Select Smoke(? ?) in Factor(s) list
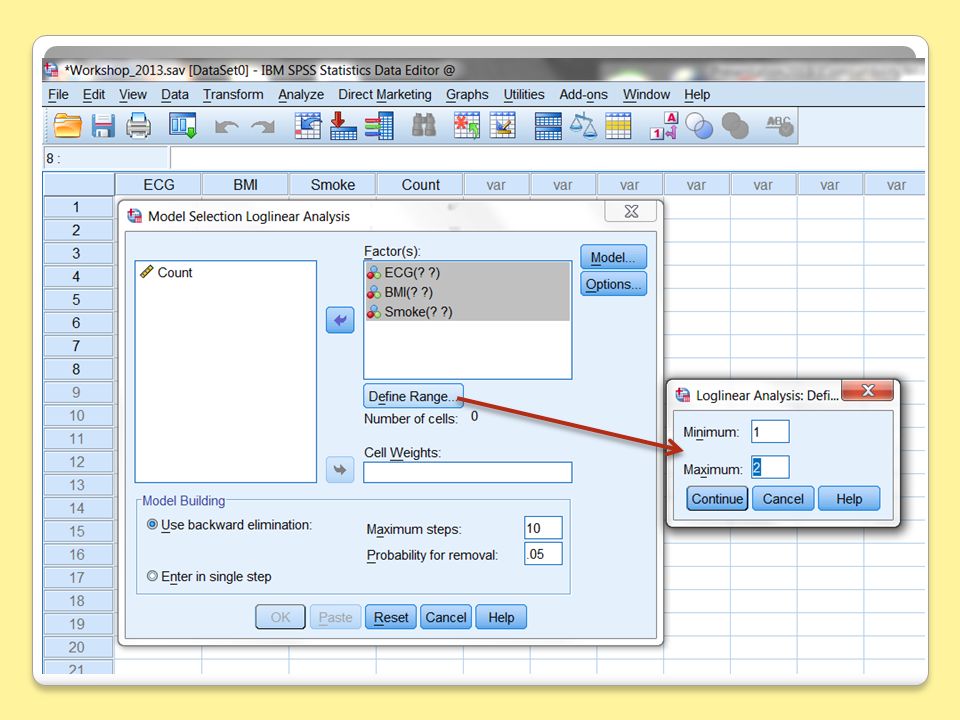This screenshot has width=960, height=720. point(468,312)
